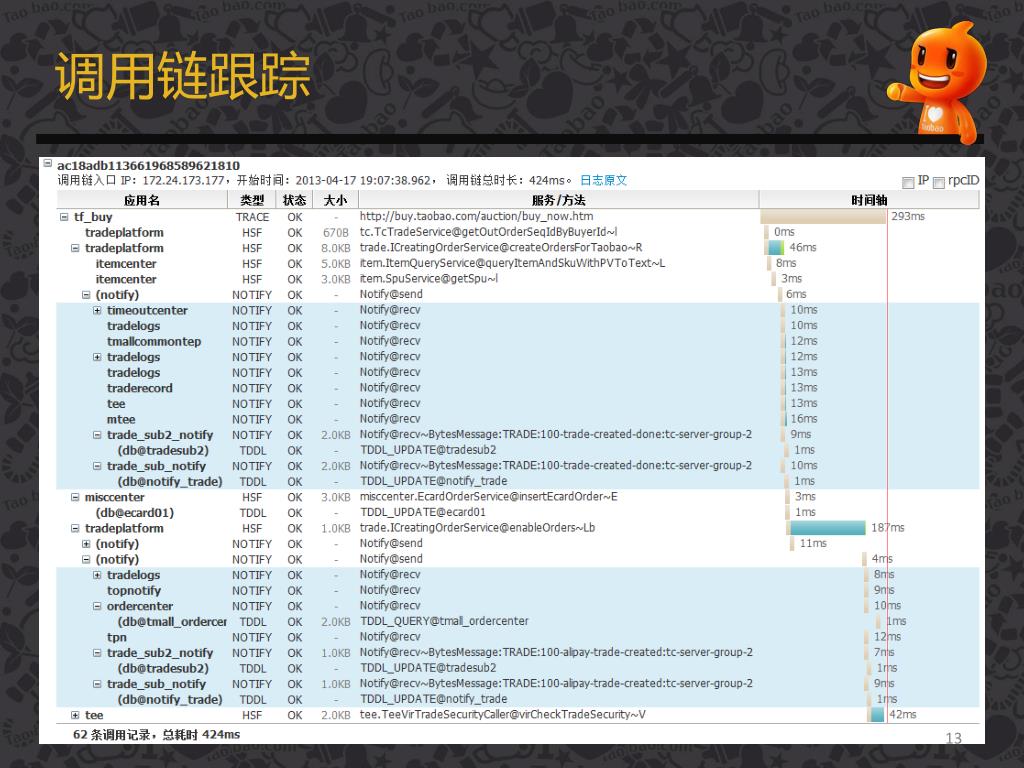Collapse trade_sub_notify alipay-trade-created node
The height and width of the screenshot is (768, 1024).
97,684
